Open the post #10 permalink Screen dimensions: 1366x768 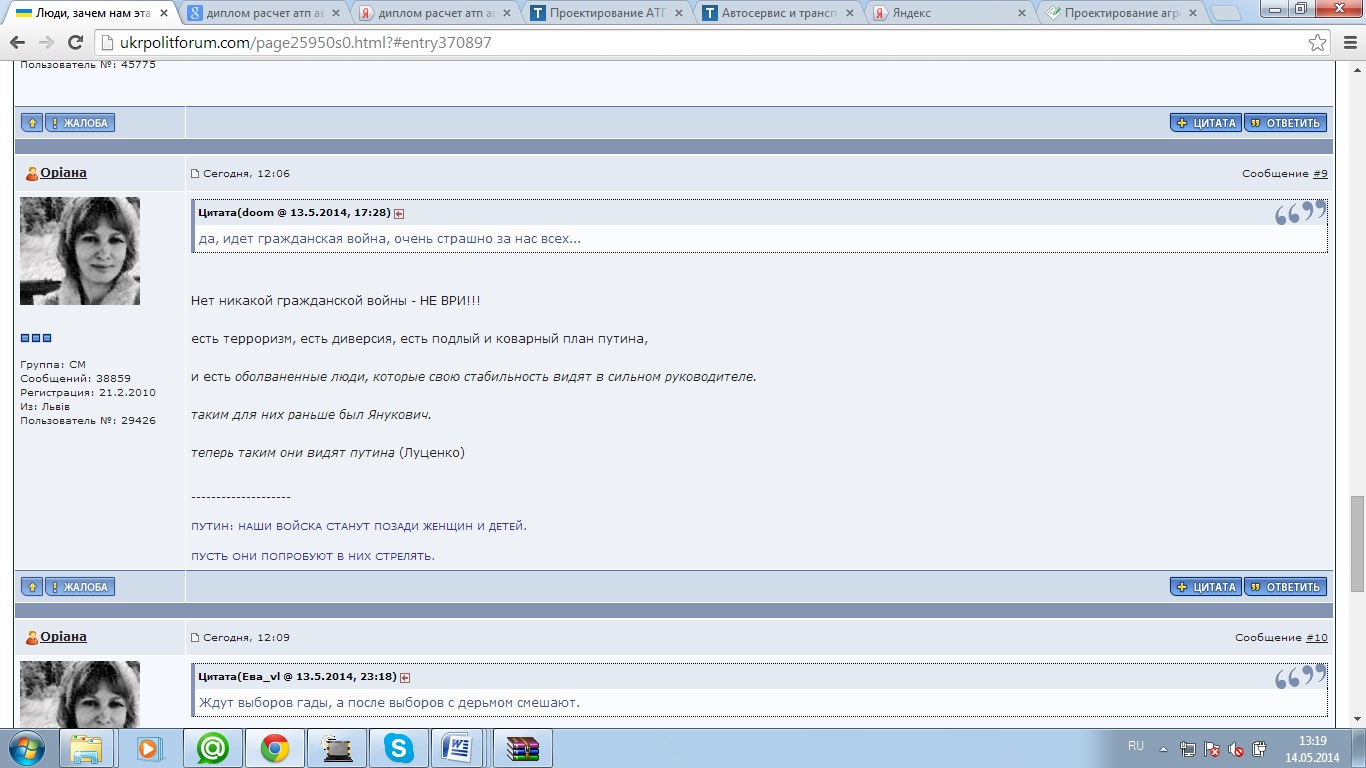(x=1316, y=638)
